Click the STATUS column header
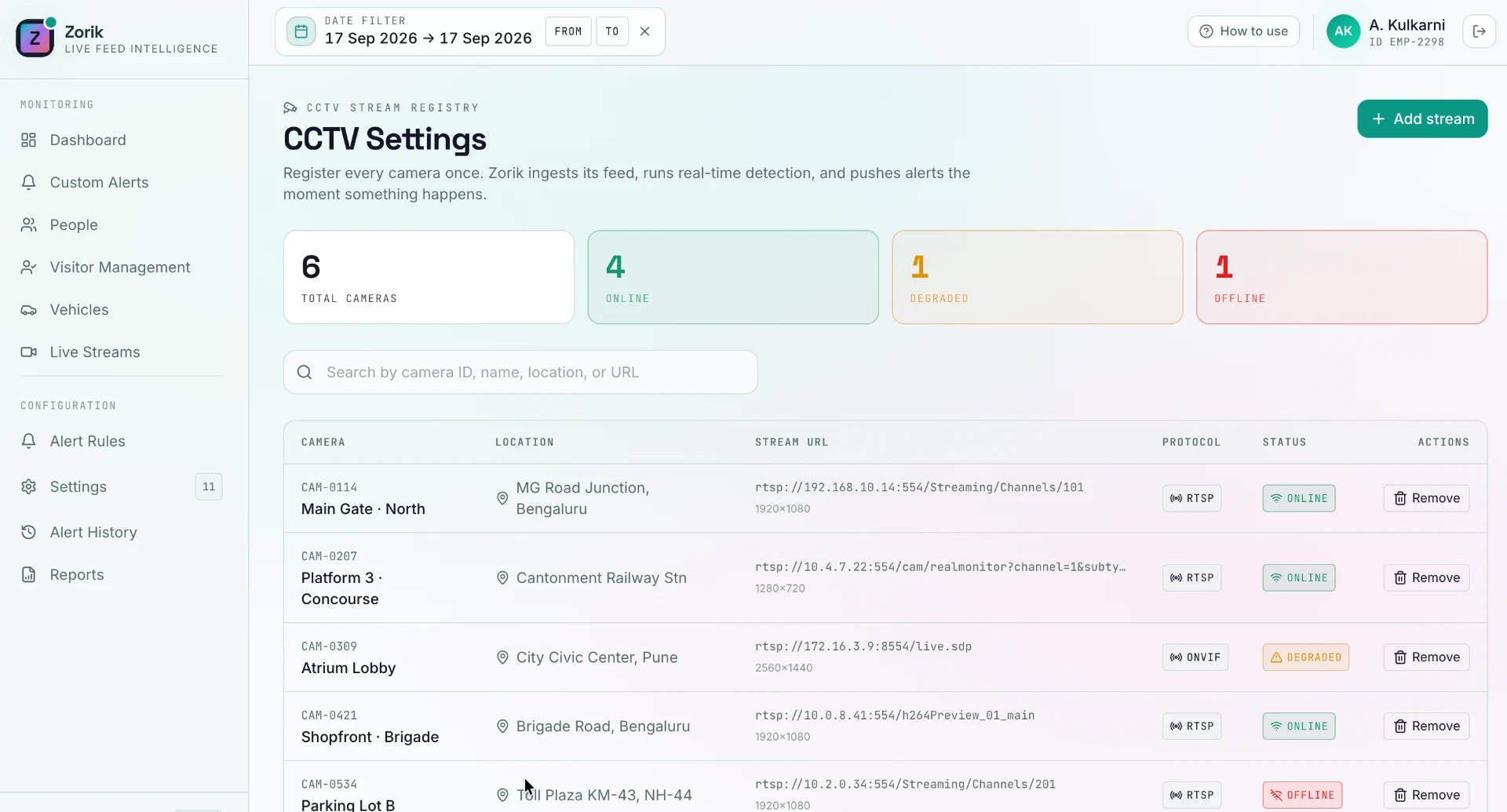Screen dimensions: 1507x812 [x=1284, y=442]
